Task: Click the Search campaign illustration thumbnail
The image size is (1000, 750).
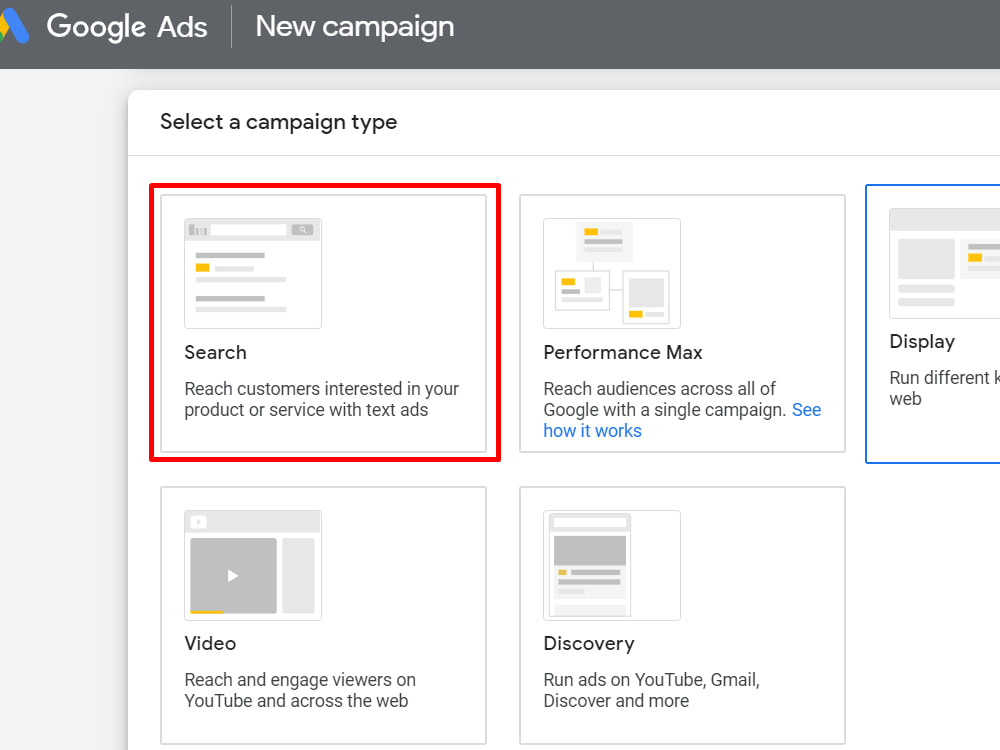Action: 253,274
